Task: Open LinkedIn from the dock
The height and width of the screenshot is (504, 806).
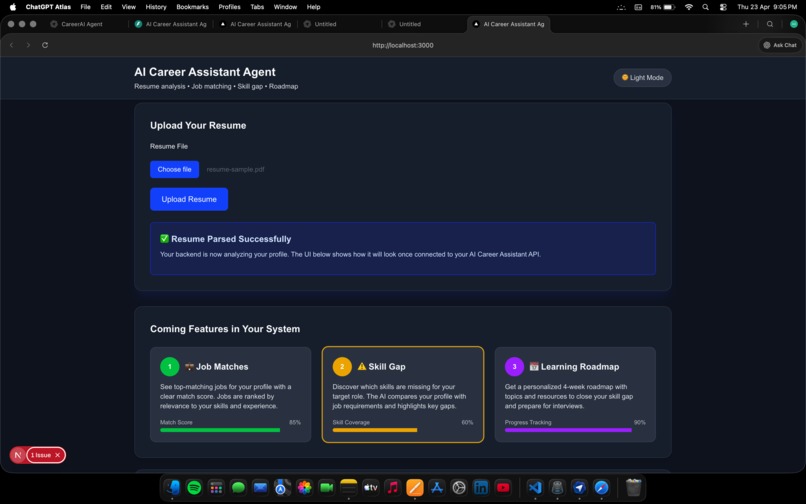Action: 481,487
